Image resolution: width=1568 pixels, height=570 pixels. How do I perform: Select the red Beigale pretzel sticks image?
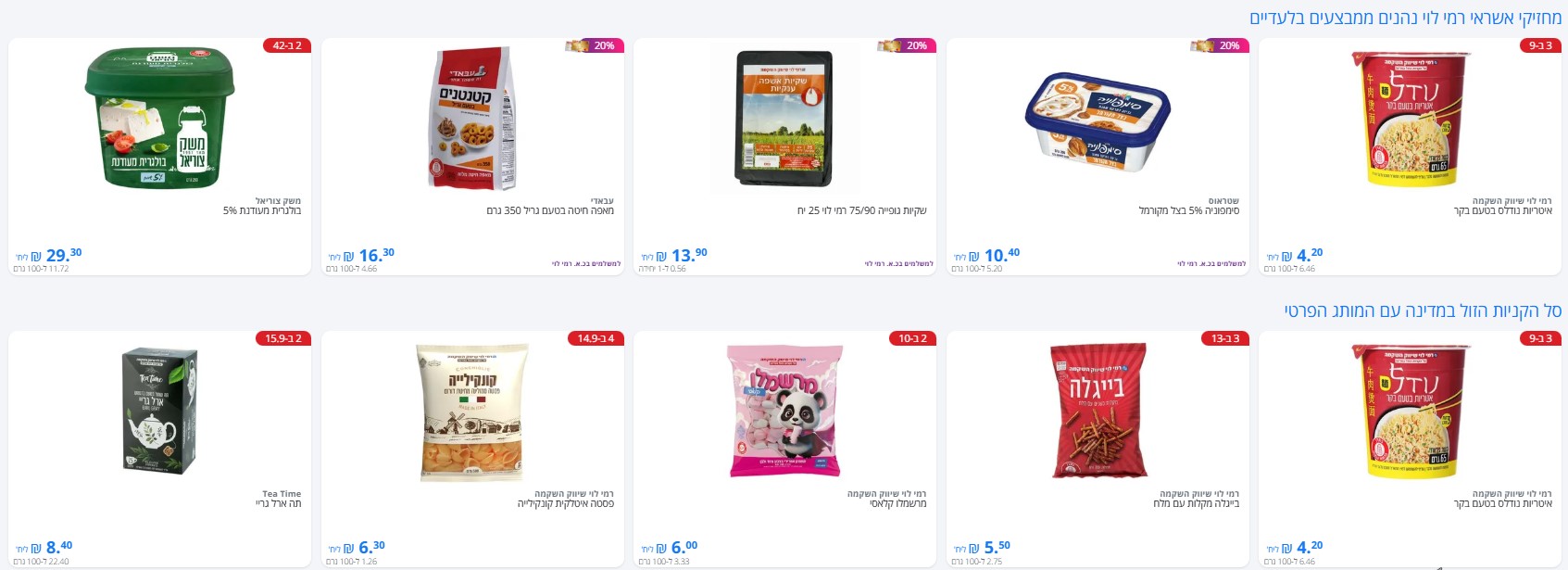(x=1098, y=411)
